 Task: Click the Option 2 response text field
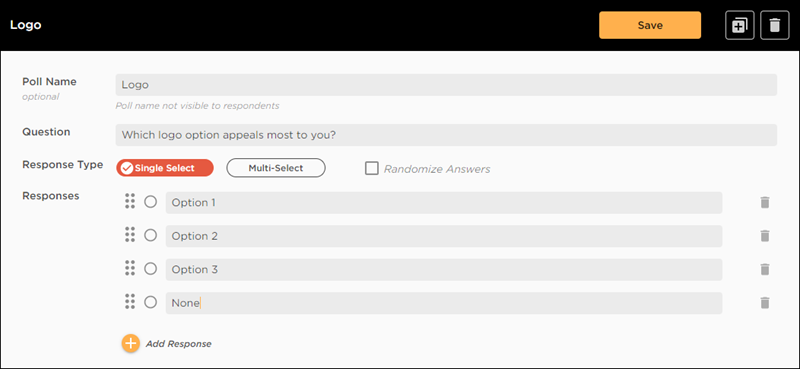(x=444, y=236)
